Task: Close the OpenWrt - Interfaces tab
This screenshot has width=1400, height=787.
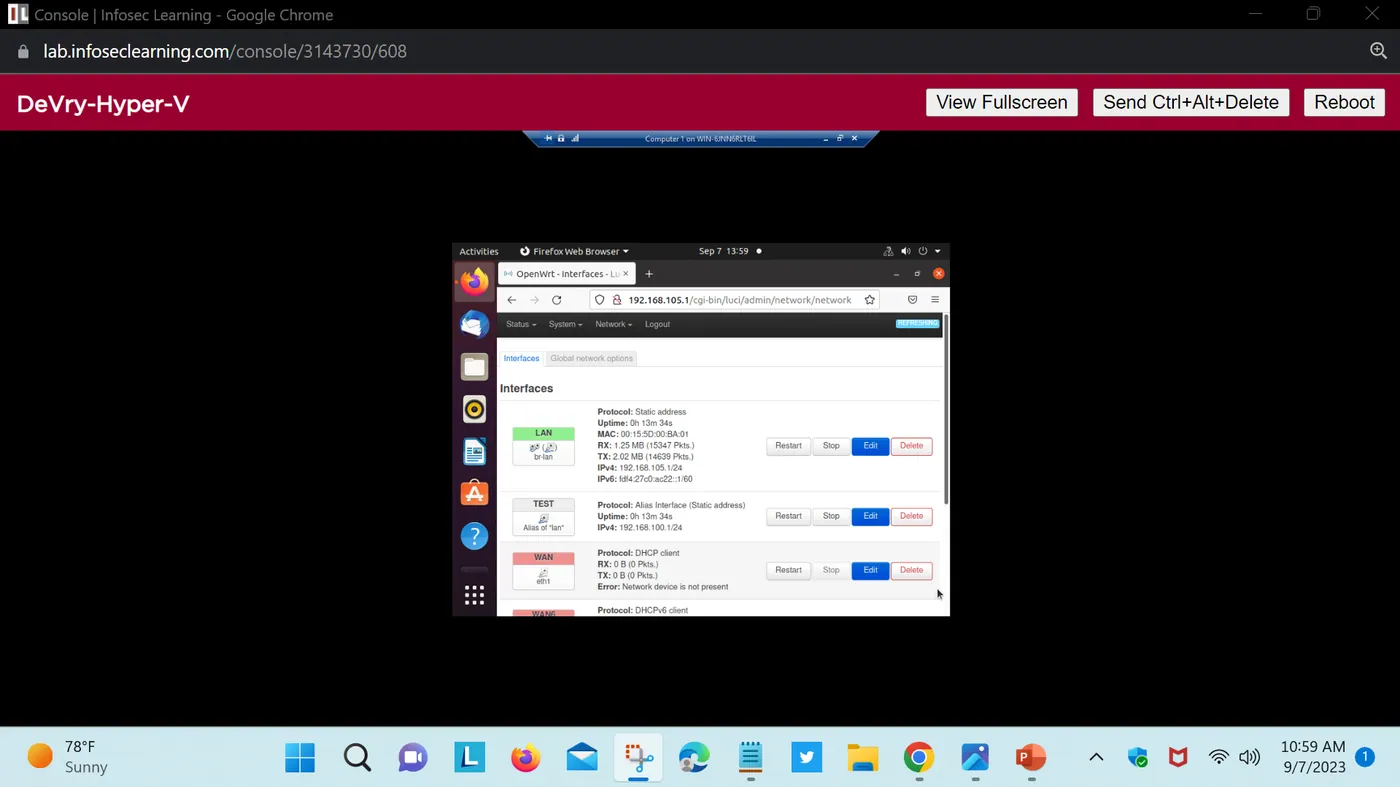Action: pyautogui.click(x=627, y=274)
